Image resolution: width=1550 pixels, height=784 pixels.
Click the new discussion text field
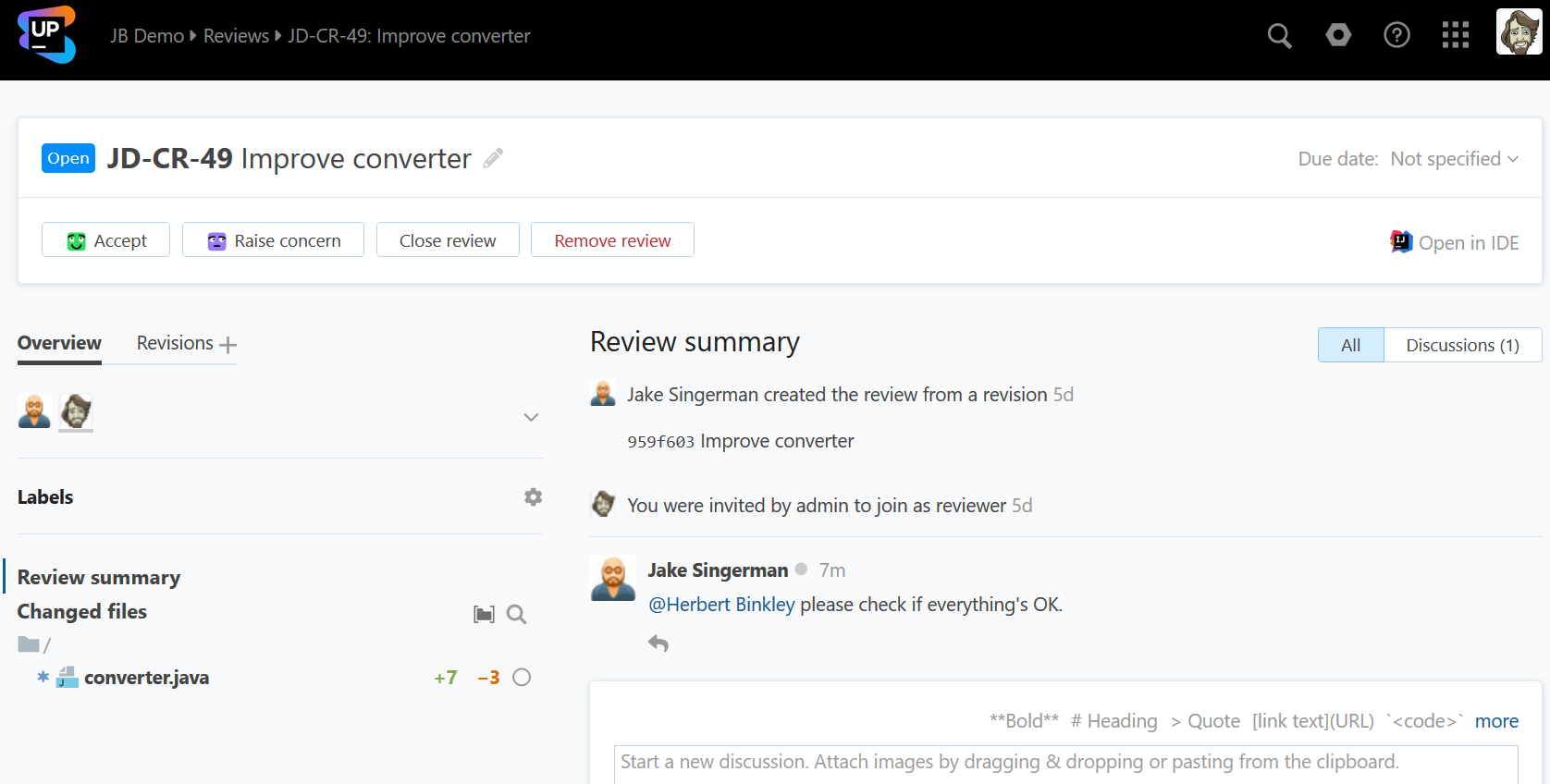(x=1064, y=763)
